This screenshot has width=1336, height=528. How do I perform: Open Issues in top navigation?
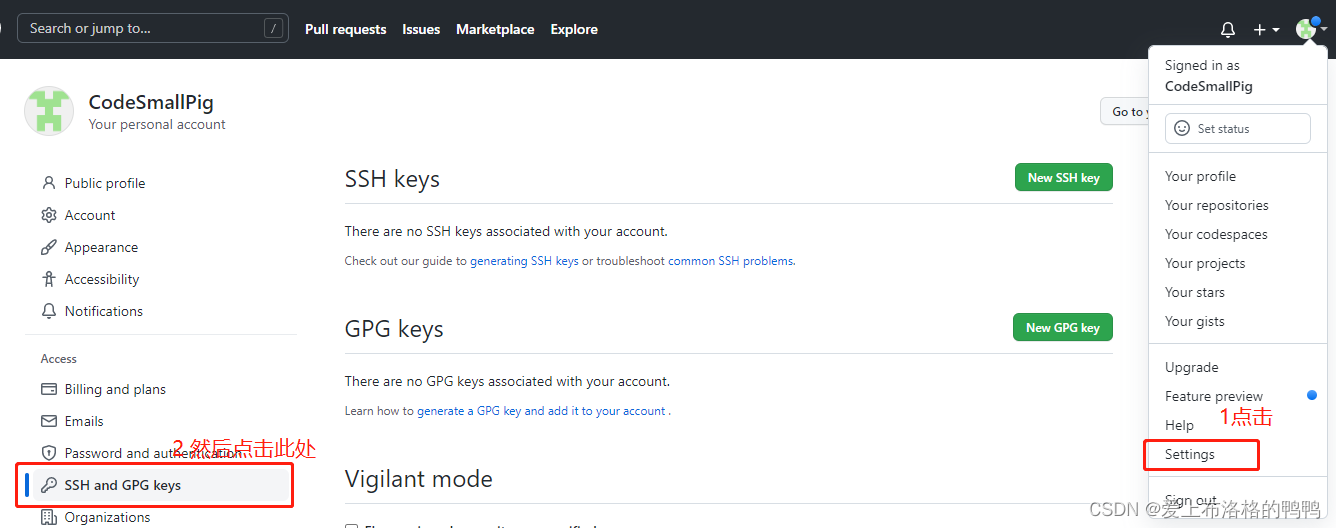[x=421, y=29]
